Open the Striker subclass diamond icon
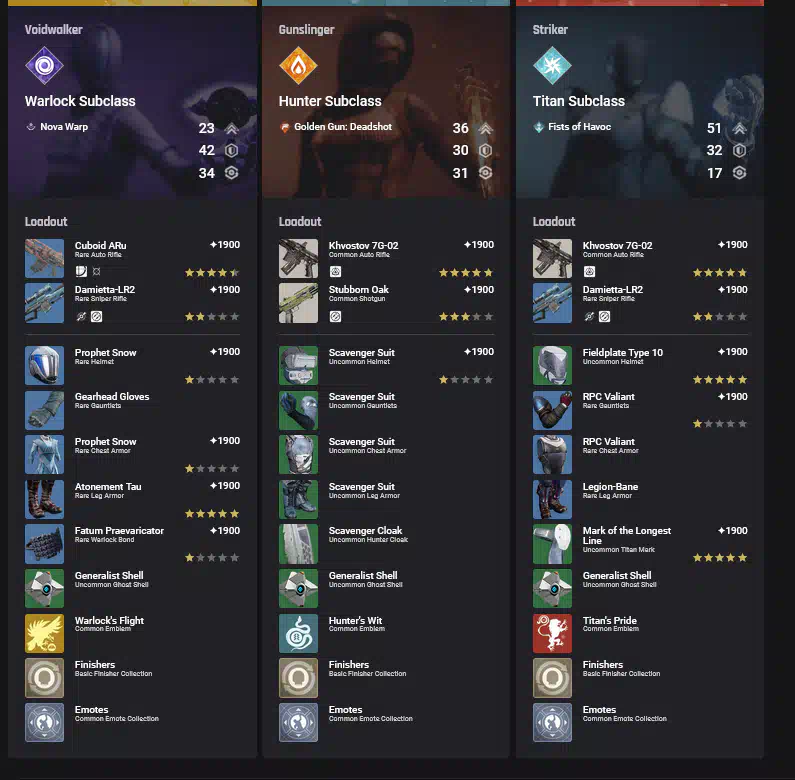This screenshot has width=795, height=780. (x=552, y=65)
